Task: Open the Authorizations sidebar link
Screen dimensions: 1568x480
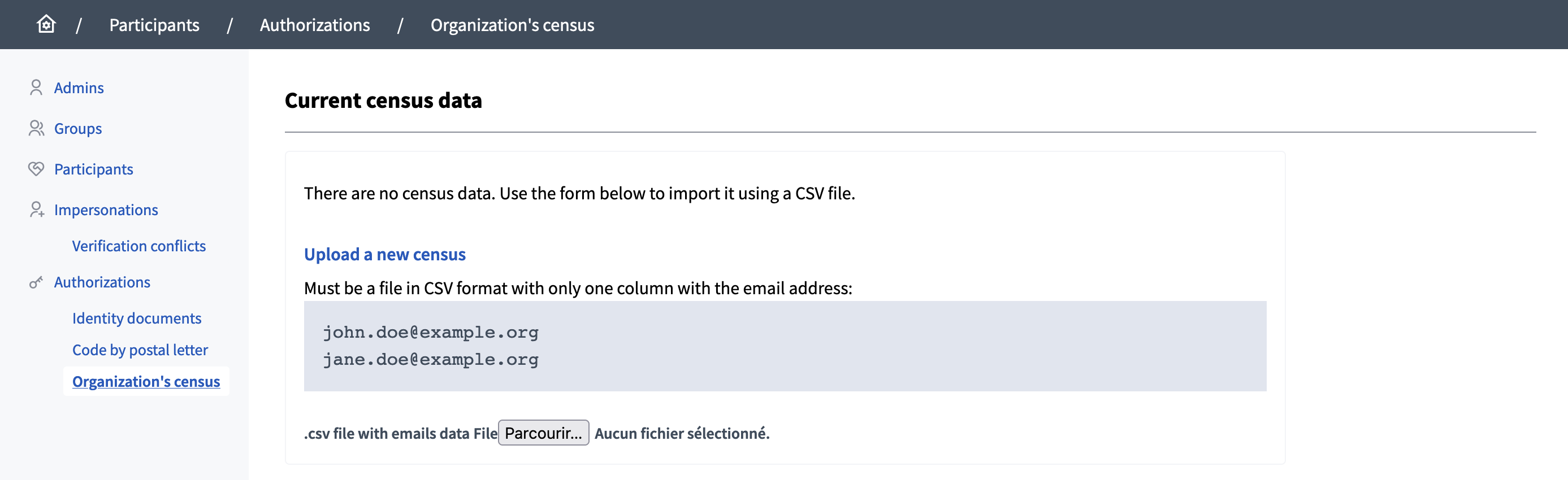Action: (x=102, y=282)
